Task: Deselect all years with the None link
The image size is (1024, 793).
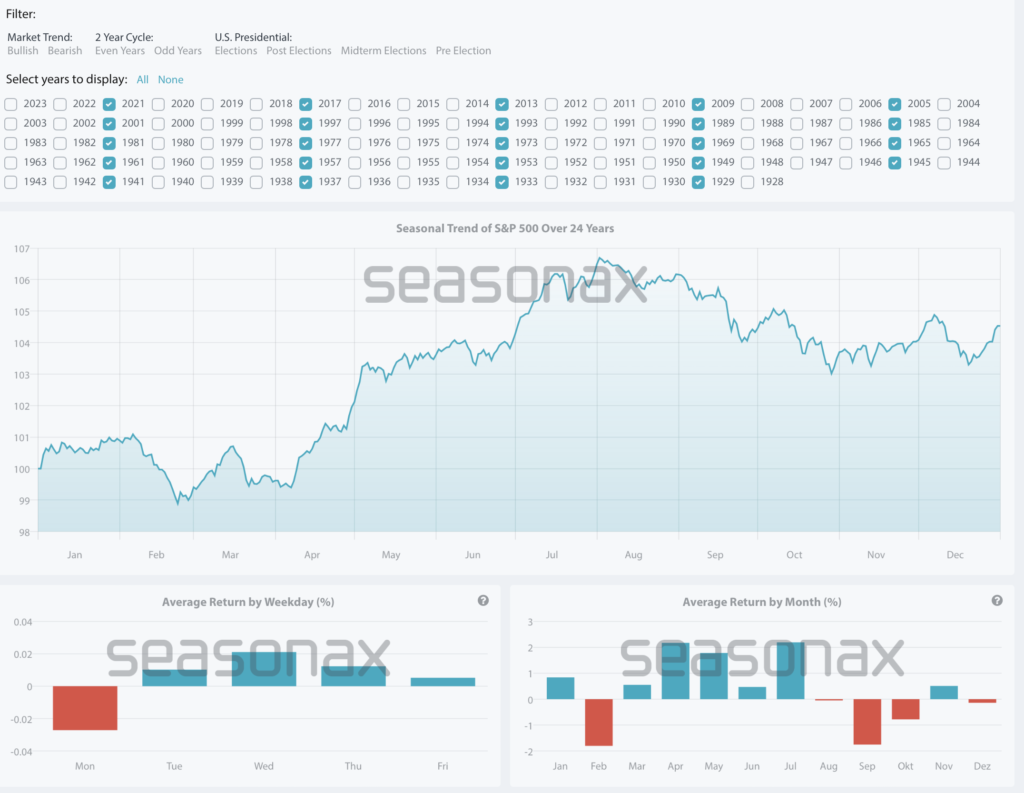Action: (170, 80)
